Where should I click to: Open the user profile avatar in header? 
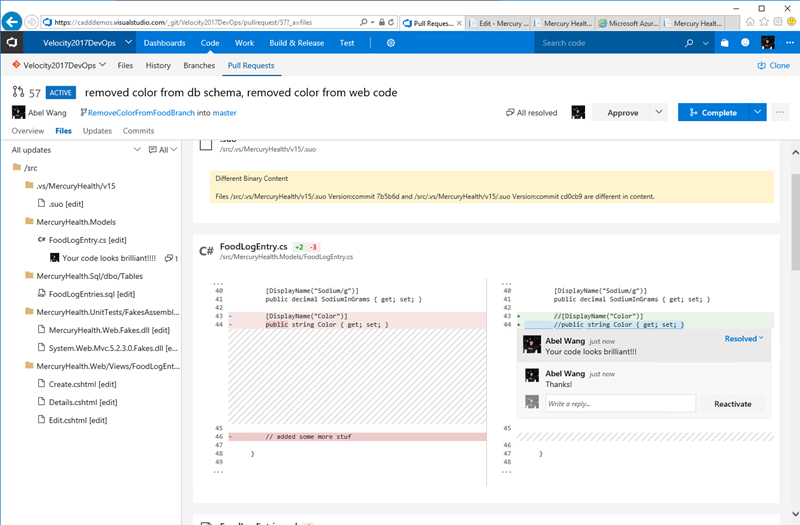(767, 43)
